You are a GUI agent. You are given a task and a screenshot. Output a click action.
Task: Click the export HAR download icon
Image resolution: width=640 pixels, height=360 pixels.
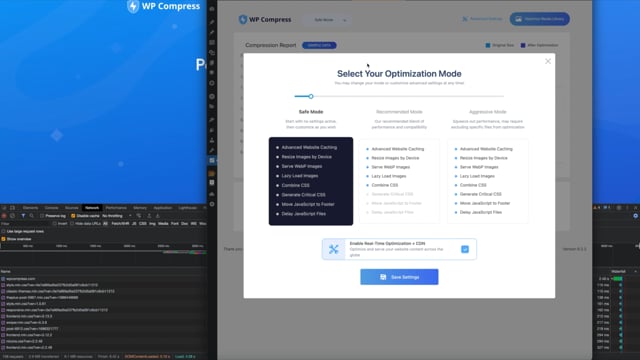click(158, 216)
